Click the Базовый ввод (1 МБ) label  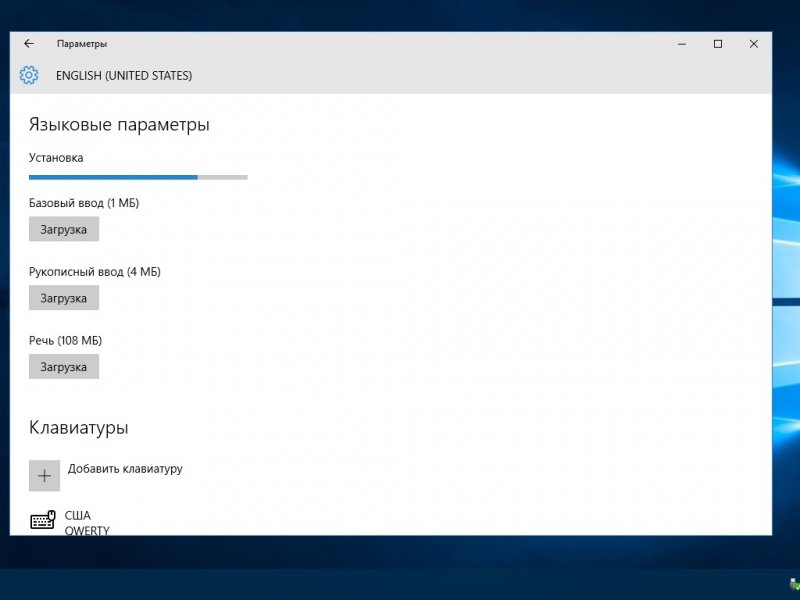point(84,203)
